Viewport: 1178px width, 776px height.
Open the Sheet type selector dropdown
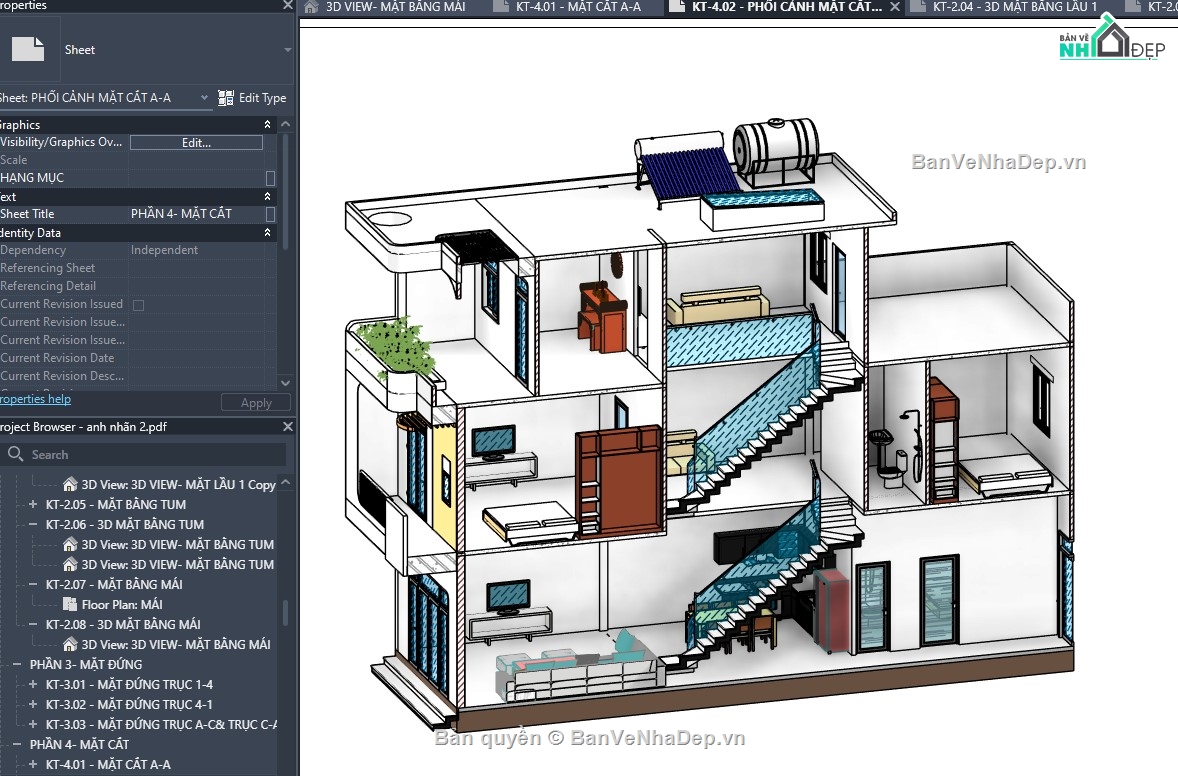287,50
